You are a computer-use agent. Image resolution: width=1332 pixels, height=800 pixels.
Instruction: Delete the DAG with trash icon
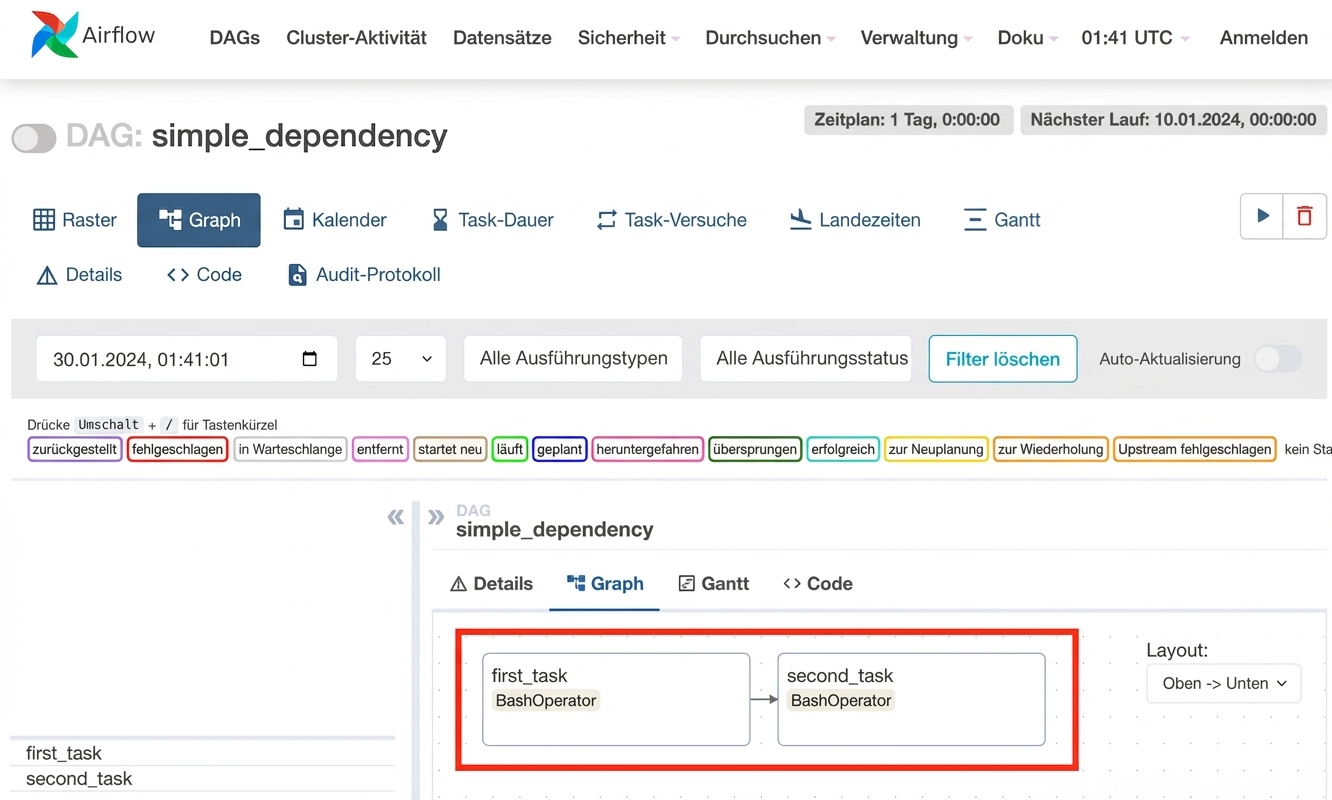[1305, 216]
